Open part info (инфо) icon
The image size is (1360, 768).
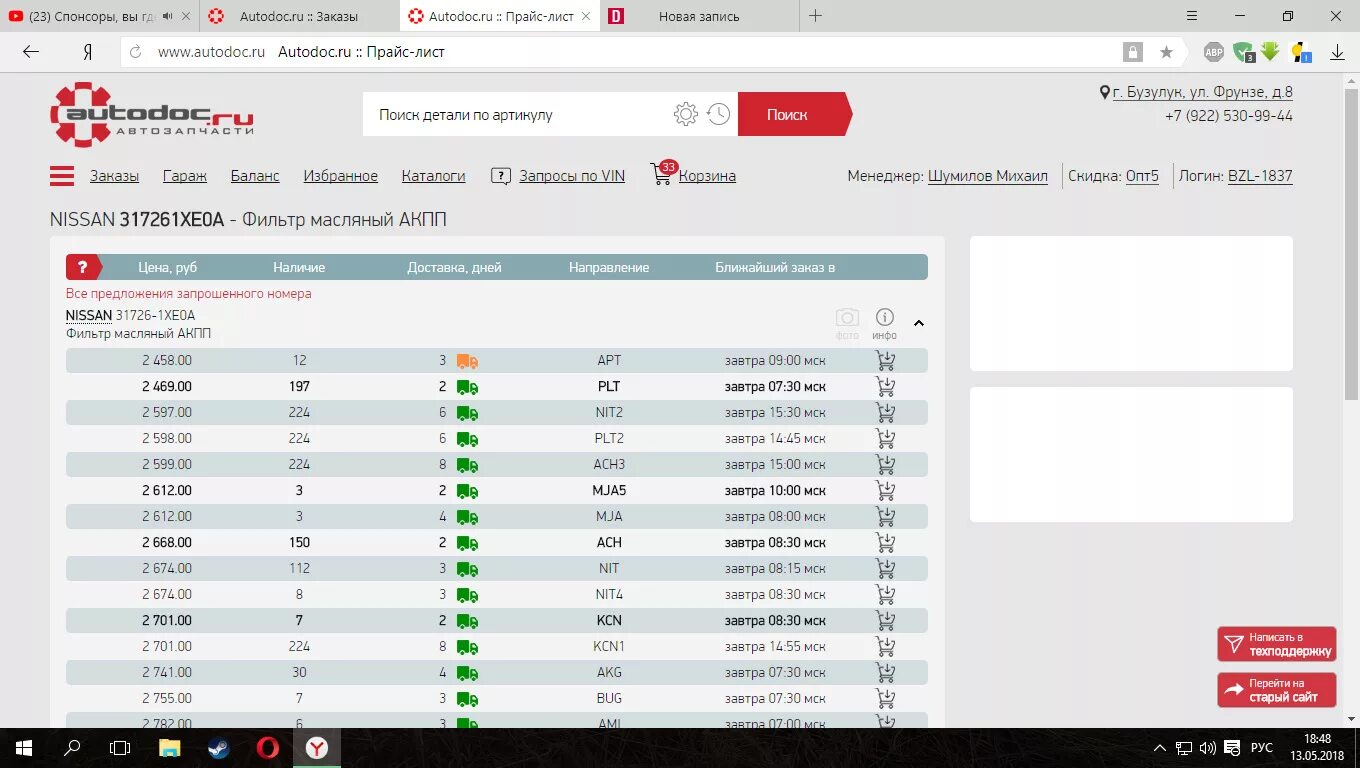click(884, 322)
